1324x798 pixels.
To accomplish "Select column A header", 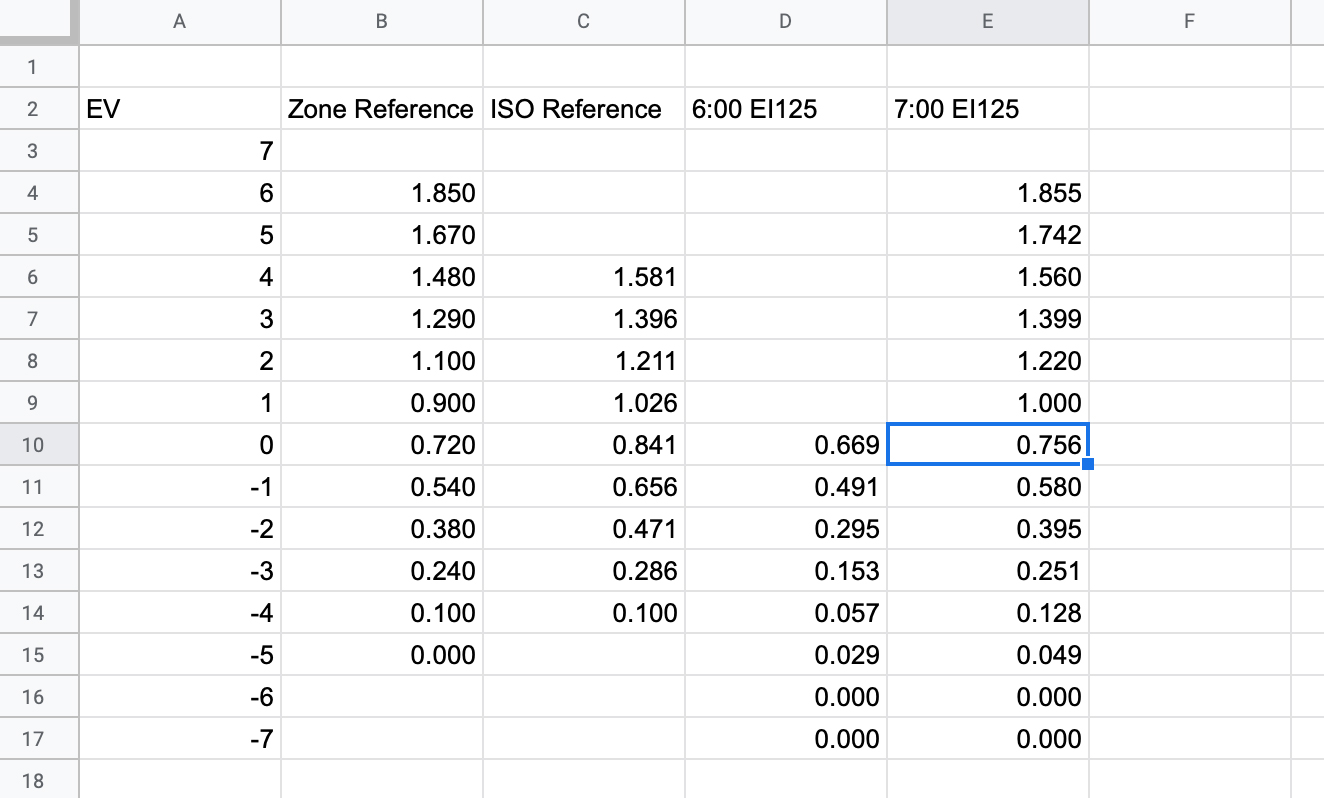I will pos(180,21).
